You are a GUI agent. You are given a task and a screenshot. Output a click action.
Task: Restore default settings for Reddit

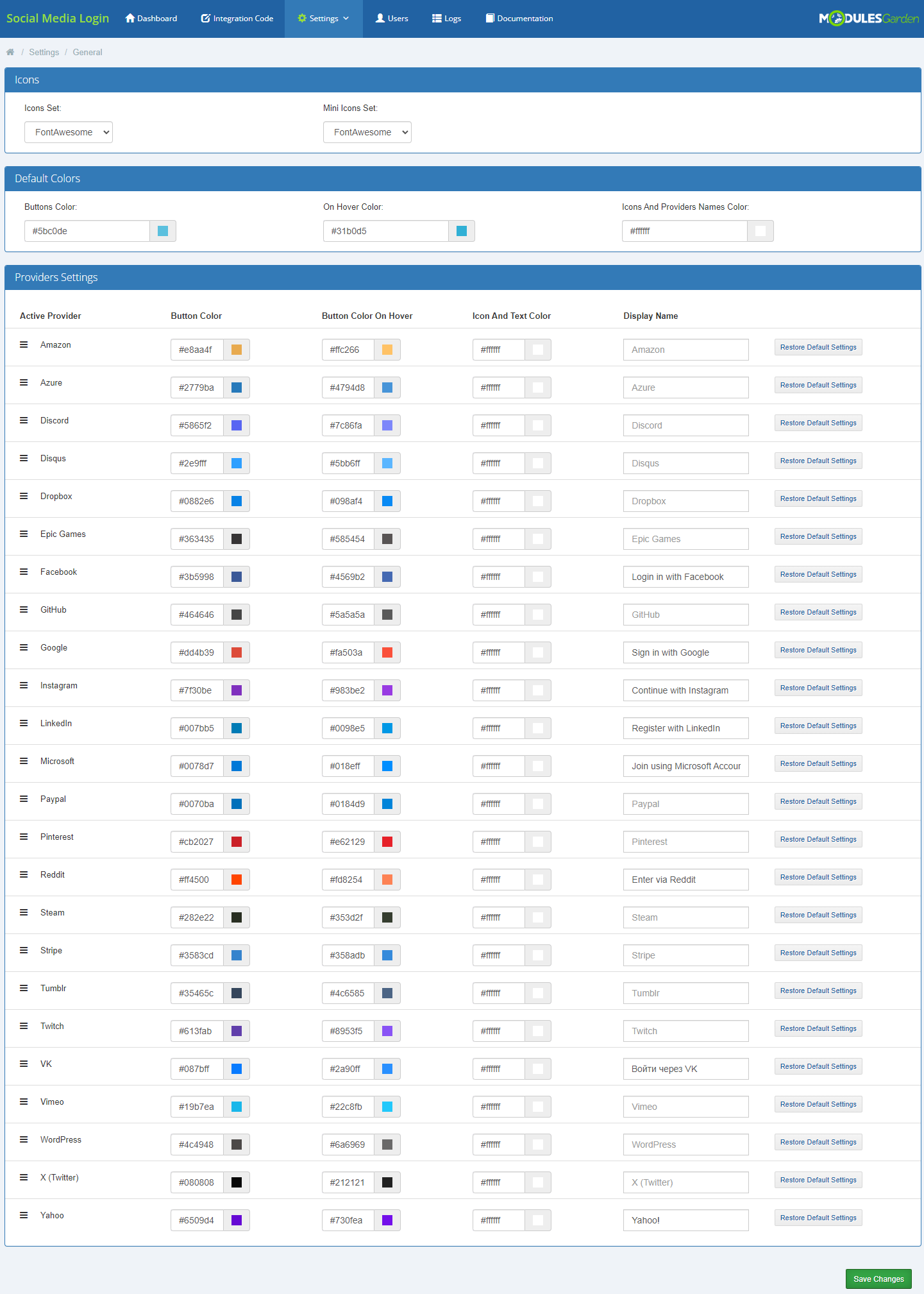click(x=818, y=878)
